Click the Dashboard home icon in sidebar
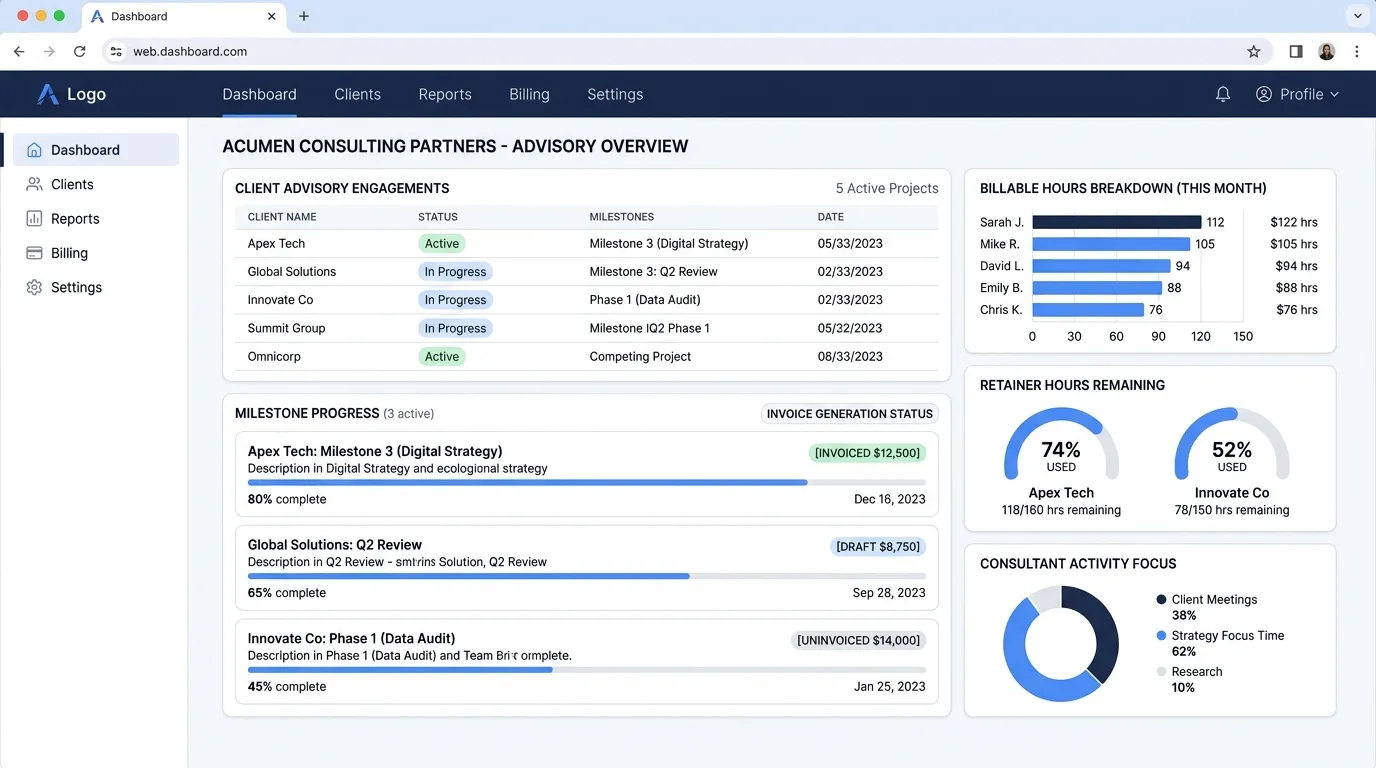 [x=34, y=150]
